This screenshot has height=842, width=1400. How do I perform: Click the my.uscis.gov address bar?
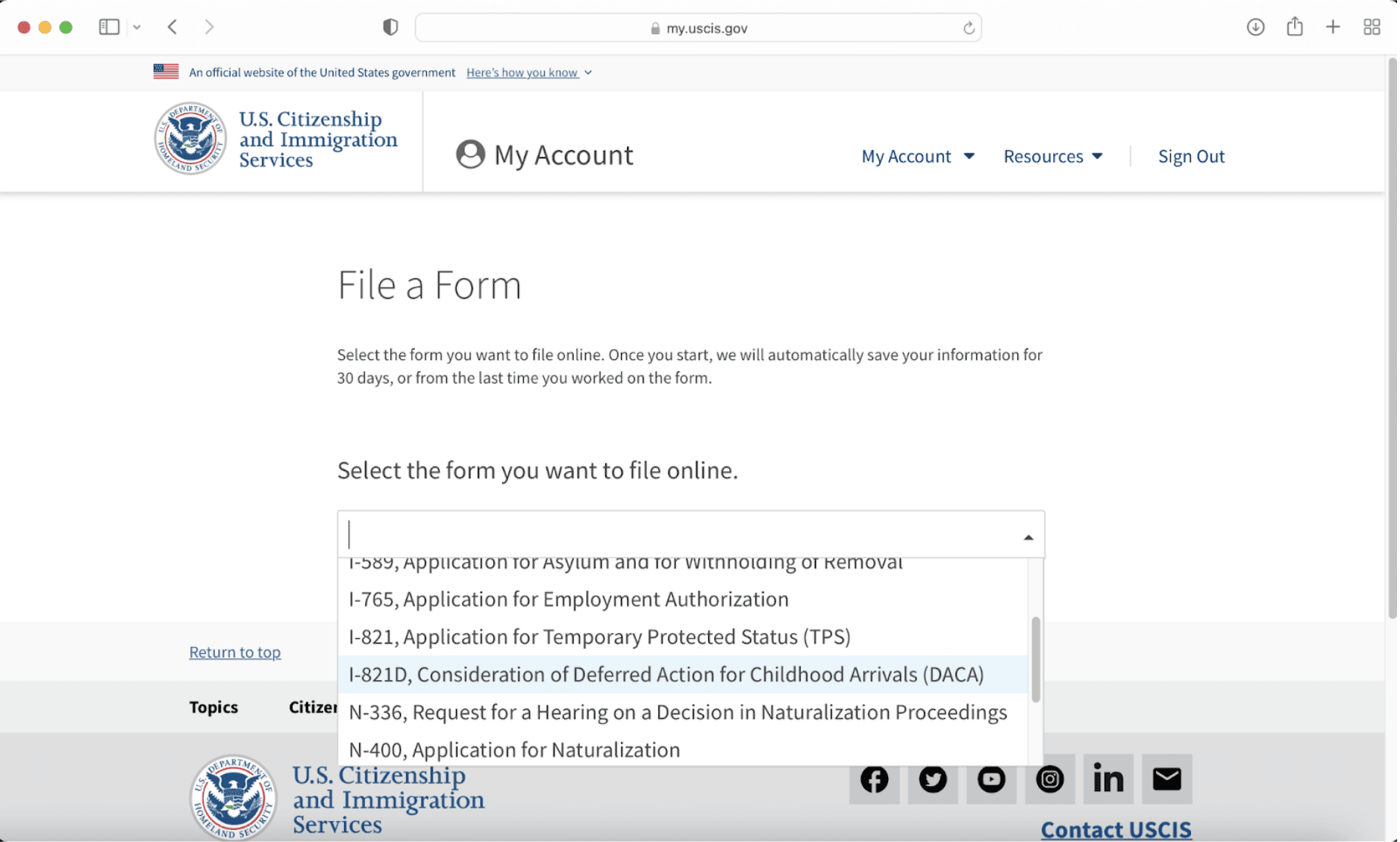pyautogui.click(x=698, y=28)
